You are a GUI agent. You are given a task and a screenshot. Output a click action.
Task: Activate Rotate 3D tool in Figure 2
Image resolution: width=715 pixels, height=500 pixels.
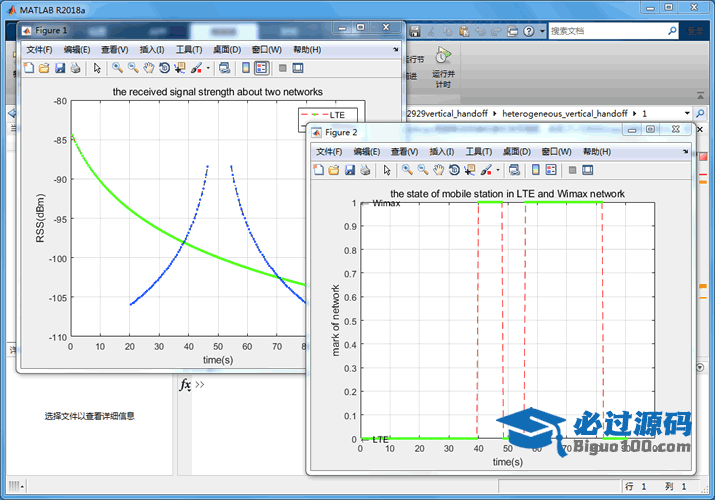tap(454, 170)
